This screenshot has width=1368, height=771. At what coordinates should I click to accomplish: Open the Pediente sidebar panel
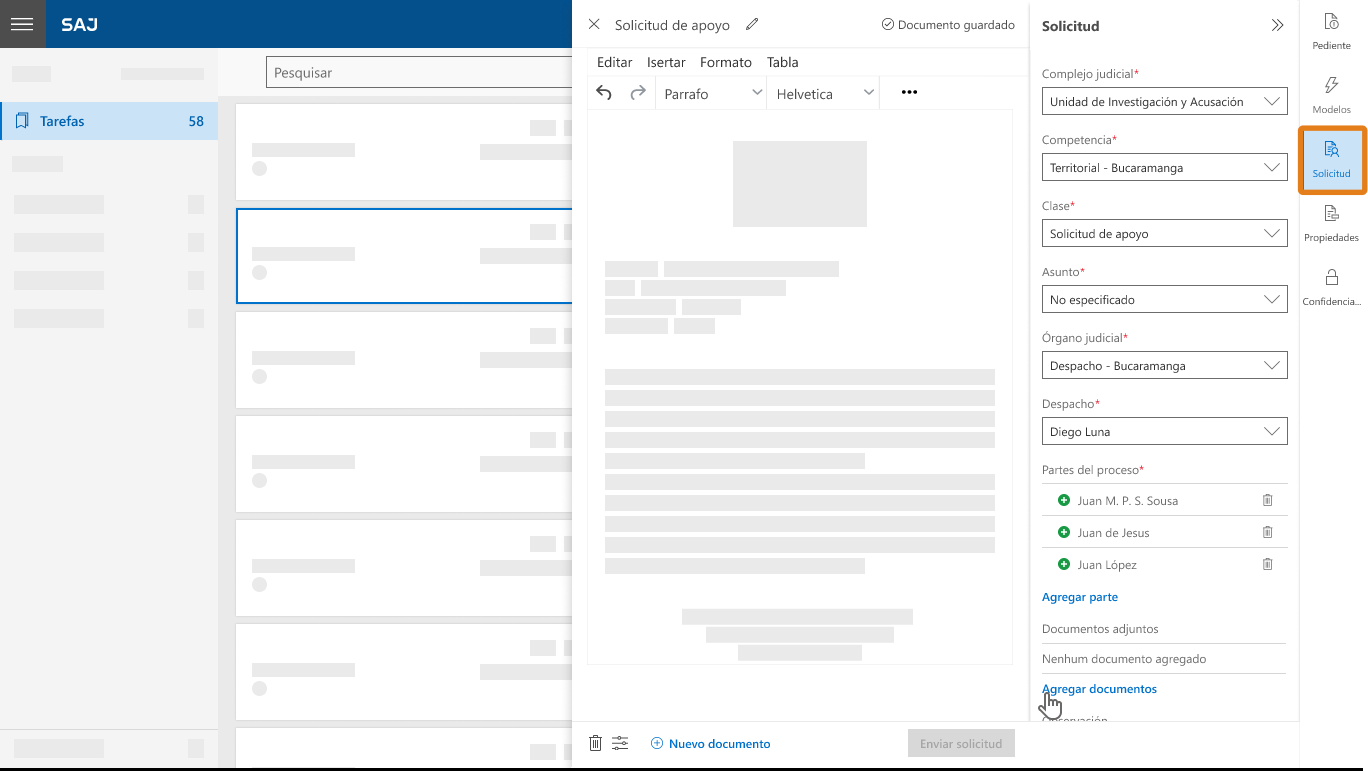coord(1332,32)
